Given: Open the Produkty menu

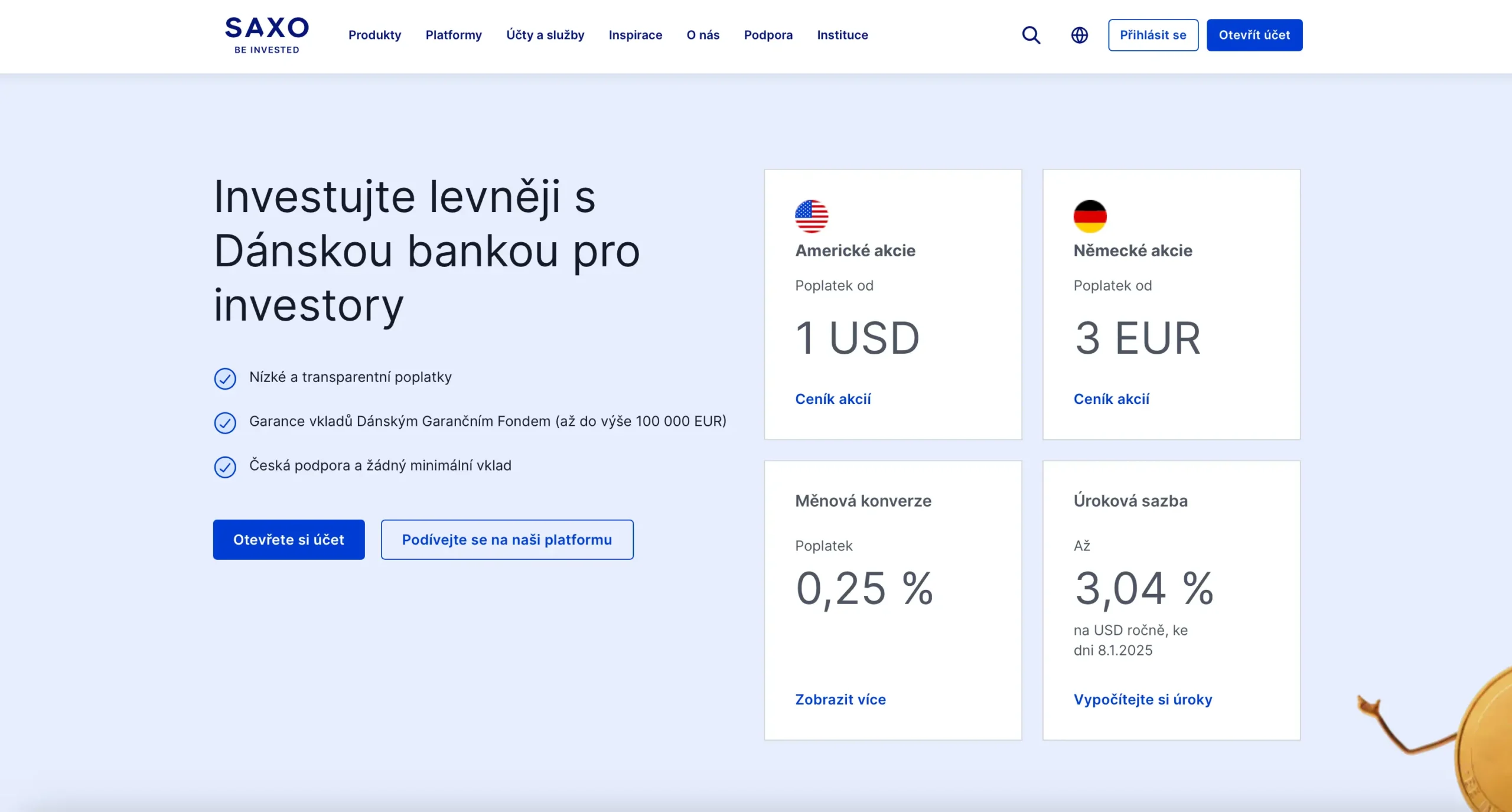Looking at the screenshot, I should tap(374, 35).
